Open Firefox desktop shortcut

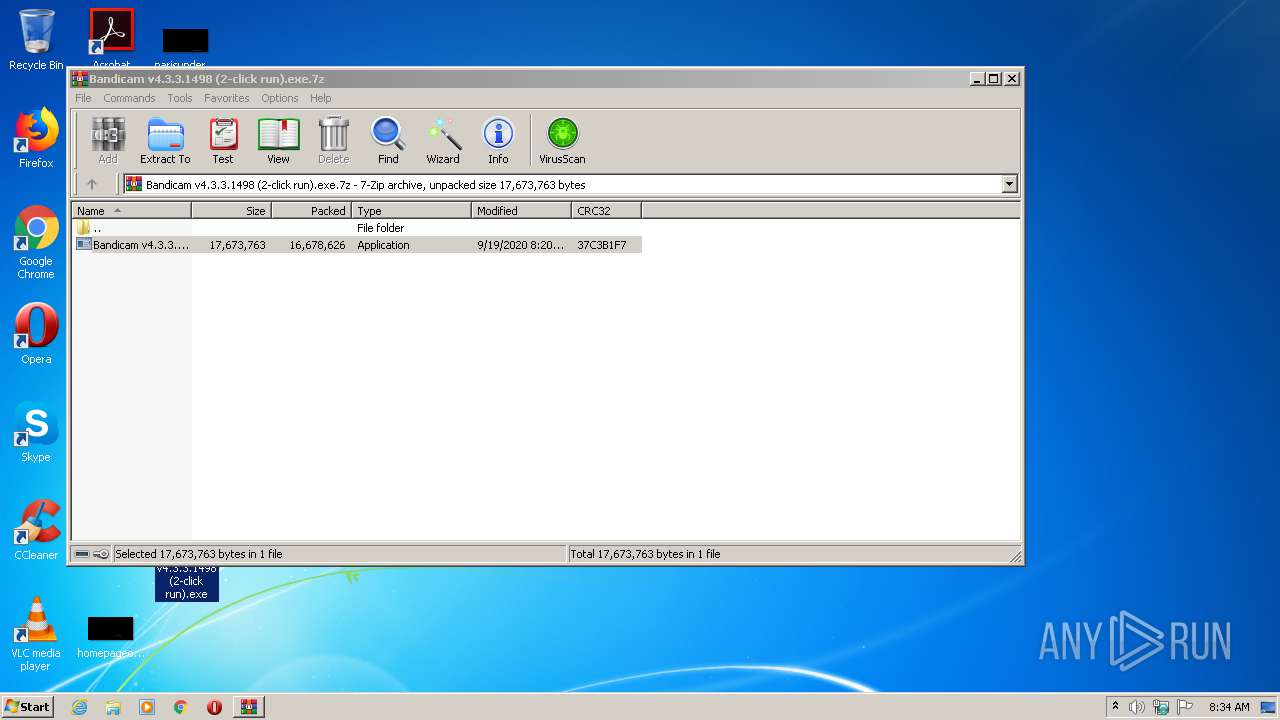point(36,138)
